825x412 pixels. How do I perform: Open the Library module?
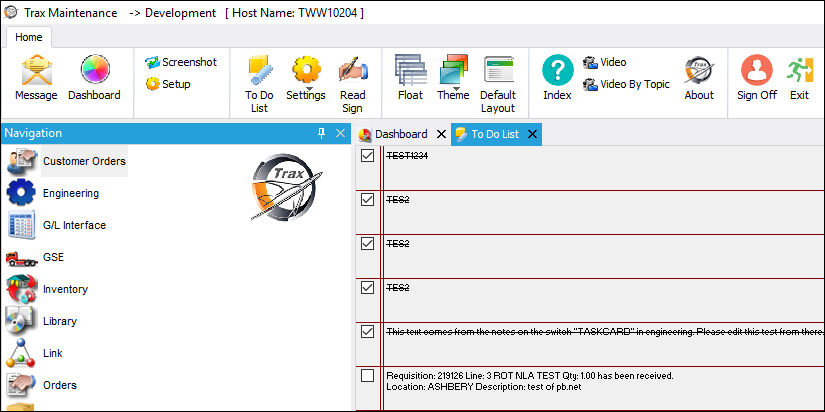coord(42,321)
